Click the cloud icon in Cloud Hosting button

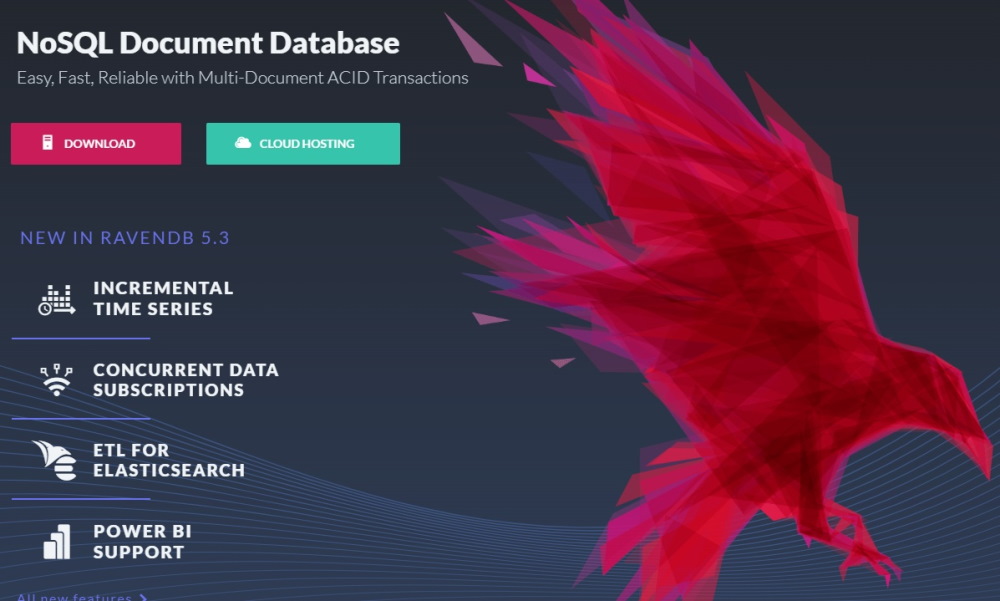(x=243, y=143)
